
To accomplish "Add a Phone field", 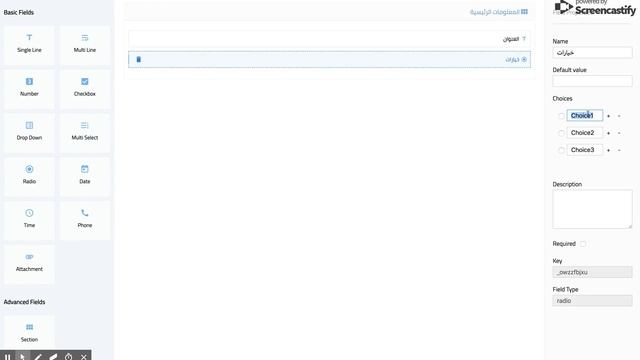I will tap(84, 220).
